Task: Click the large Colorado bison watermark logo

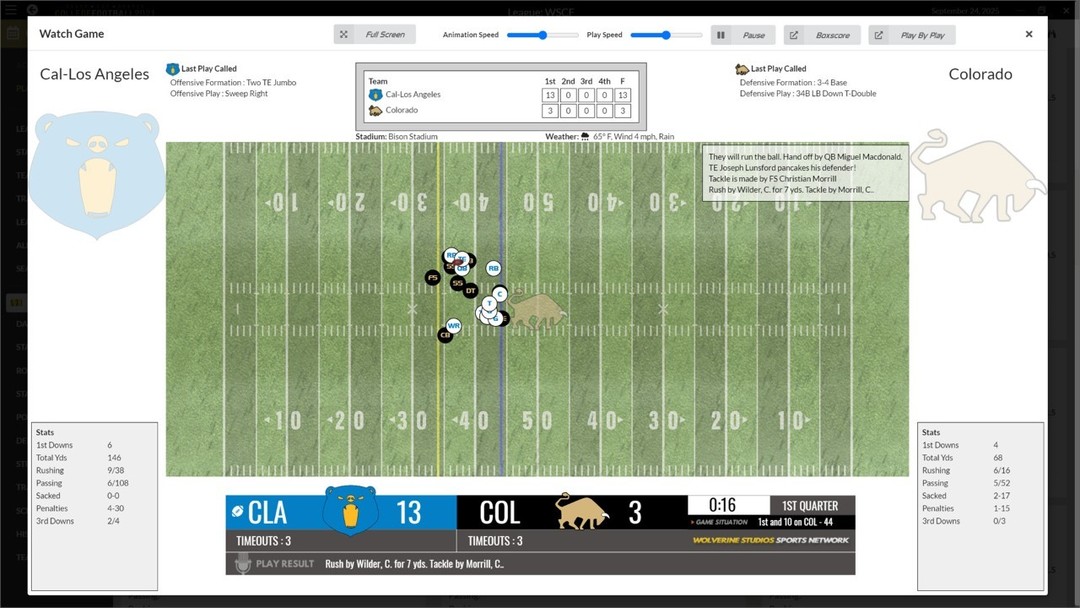Action: 978,176
